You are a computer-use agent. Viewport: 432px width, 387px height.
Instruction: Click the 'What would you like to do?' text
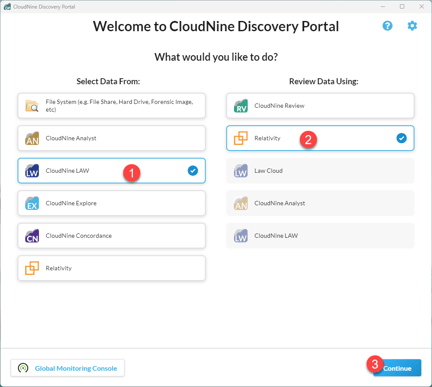[x=216, y=57]
